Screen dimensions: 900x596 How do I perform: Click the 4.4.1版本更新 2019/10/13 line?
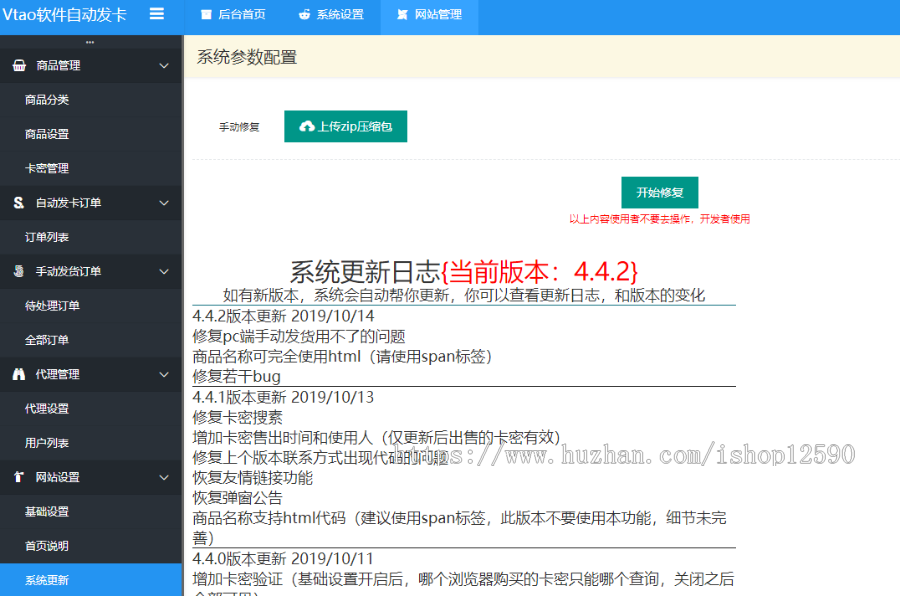point(283,397)
